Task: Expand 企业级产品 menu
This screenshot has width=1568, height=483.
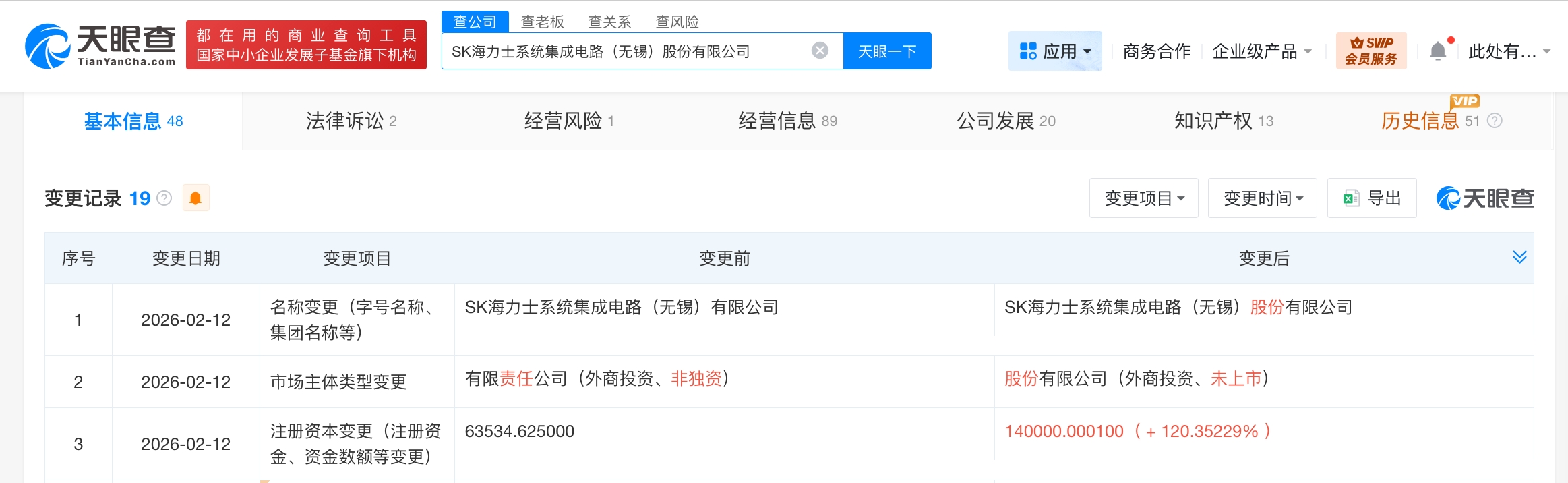Action: [1261, 51]
